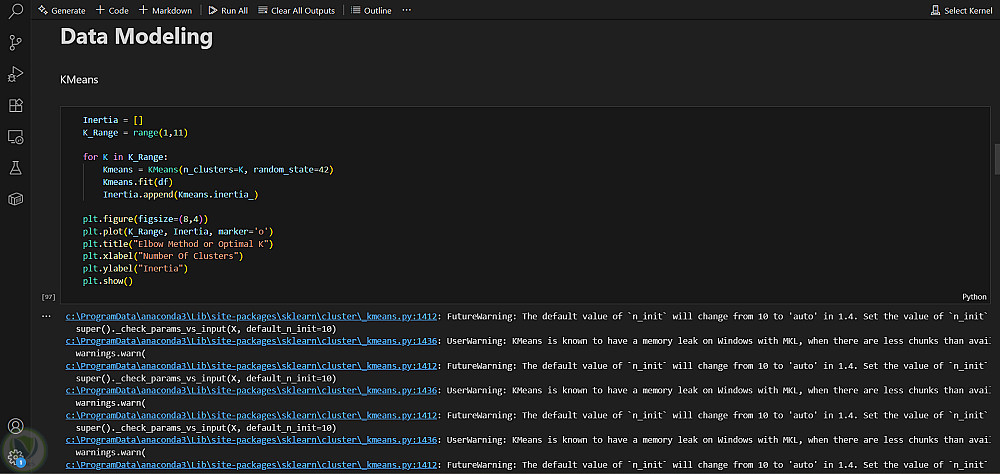
Task: Click the Generate button in the notebook toolbar
Action: click(60, 10)
